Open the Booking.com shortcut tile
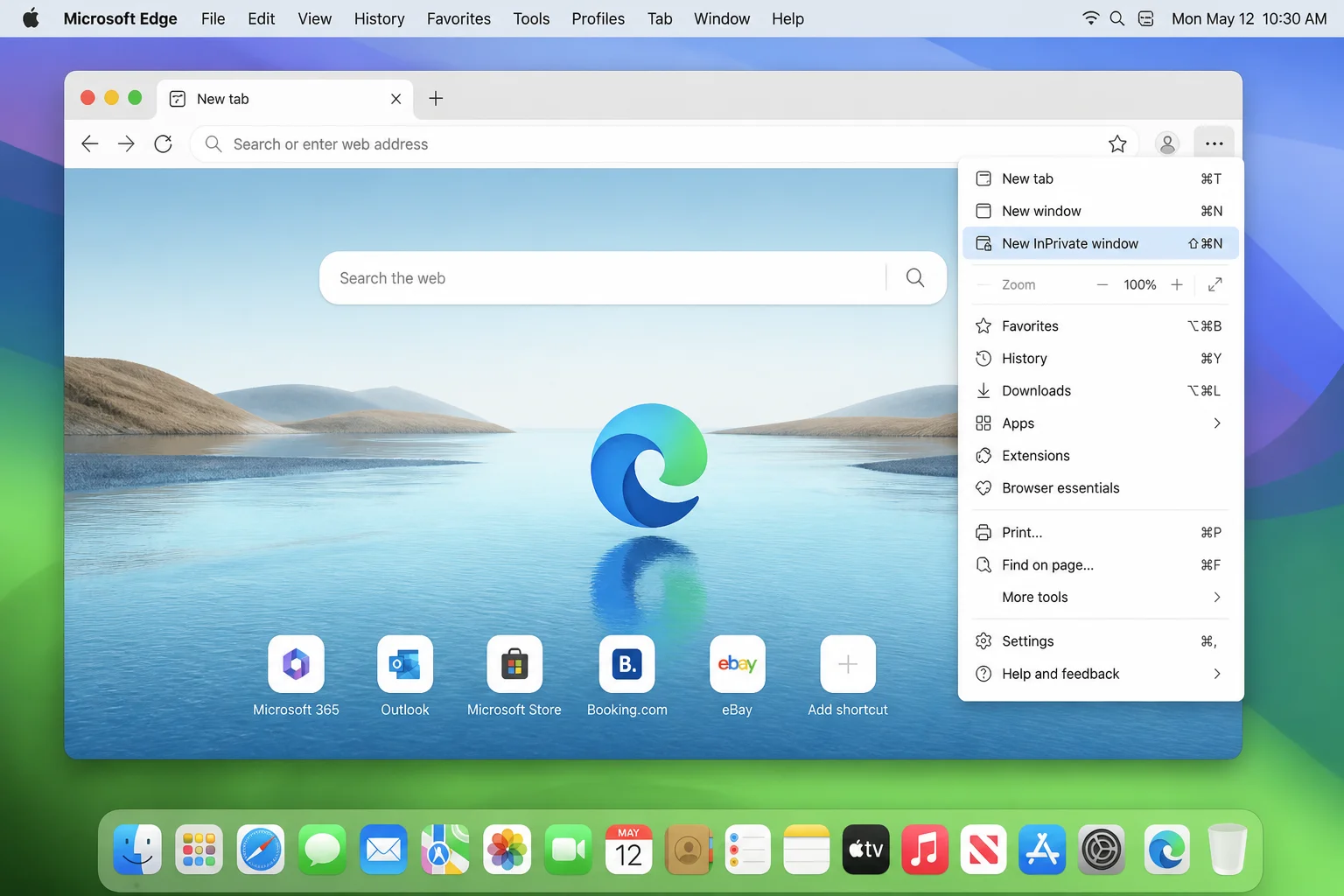This screenshot has height=896, width=1344. pos(627,664)
